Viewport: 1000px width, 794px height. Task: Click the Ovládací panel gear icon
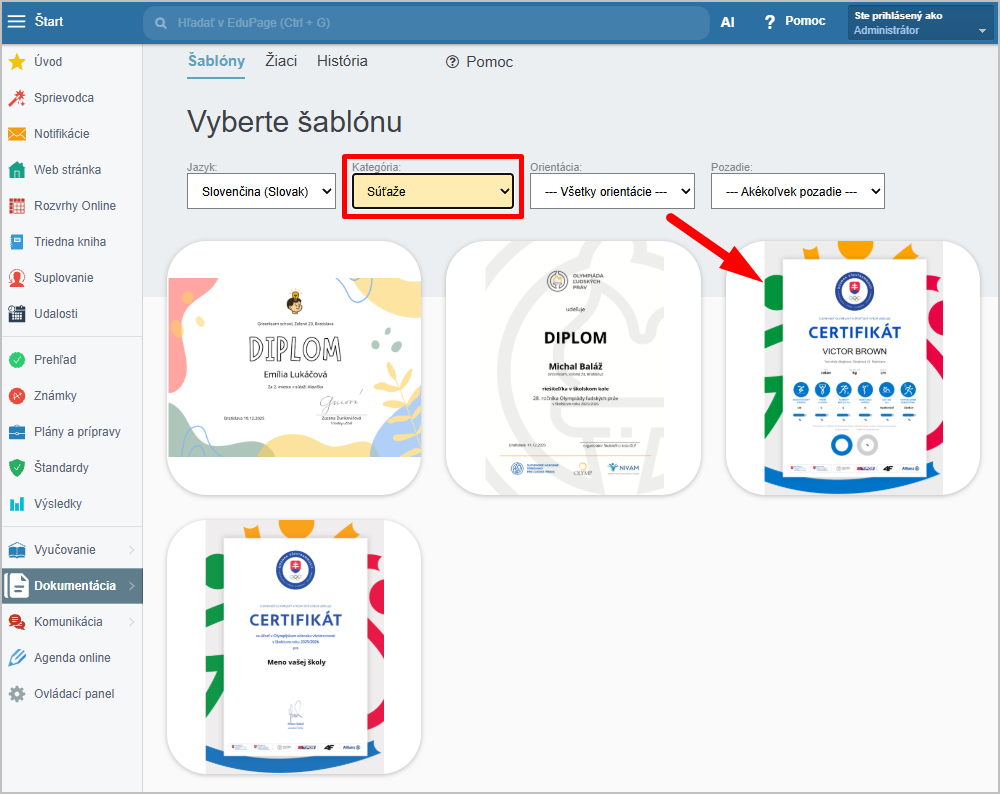point(17,694)
